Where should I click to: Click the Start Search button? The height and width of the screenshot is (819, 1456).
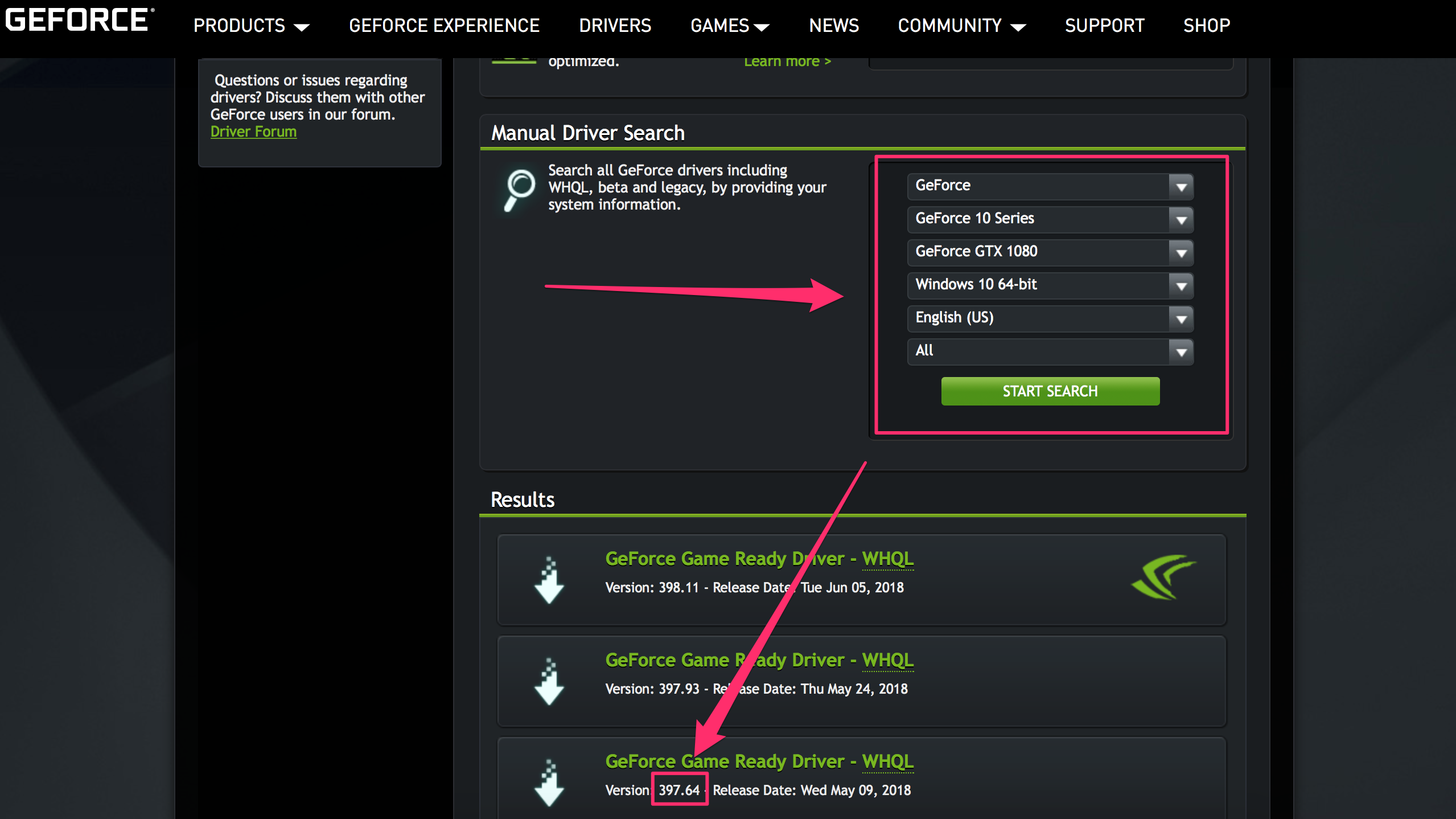(1050, 391)
